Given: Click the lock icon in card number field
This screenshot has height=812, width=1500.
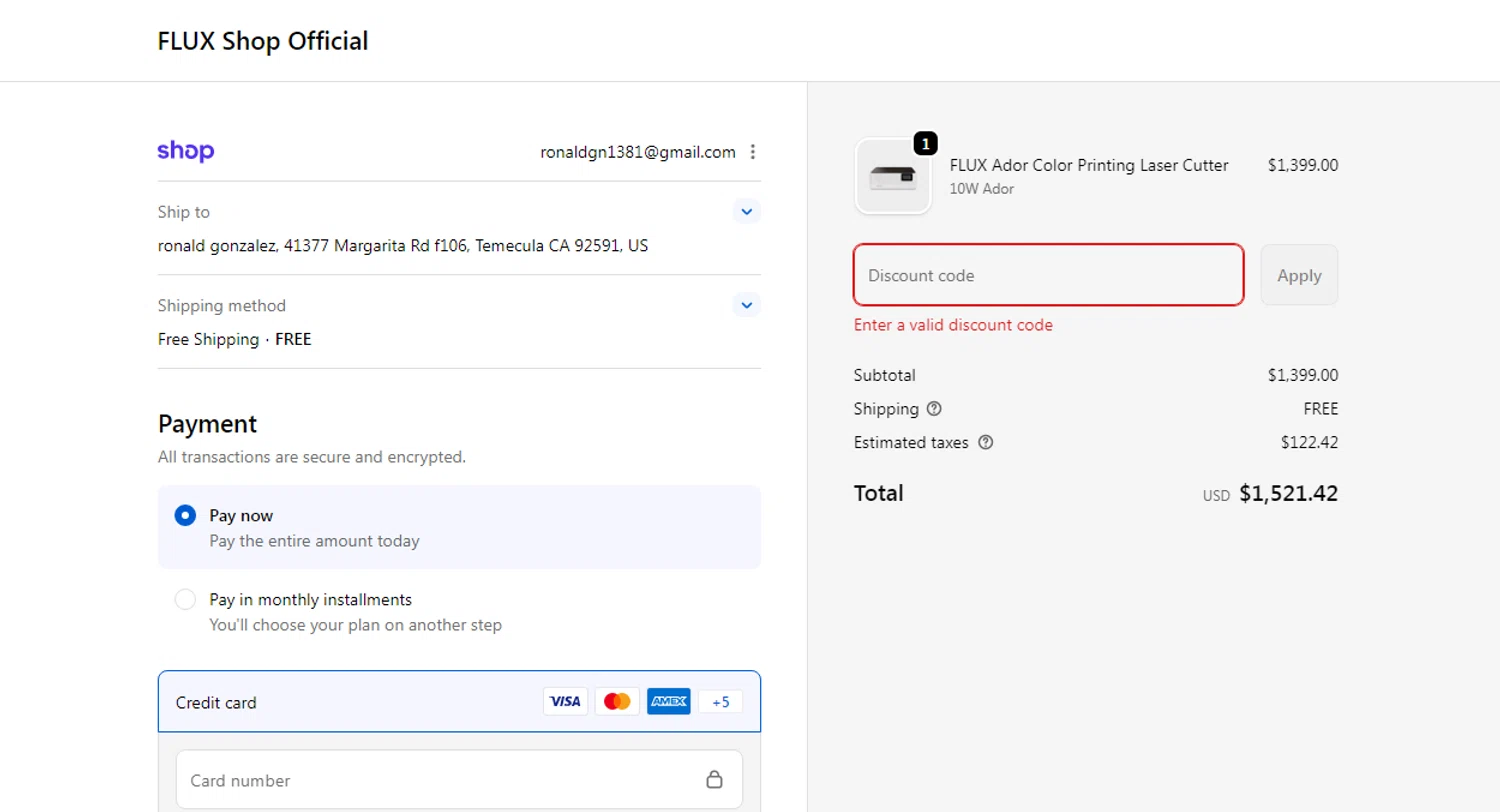Looking at the screenshot, I should click(714, 780).
